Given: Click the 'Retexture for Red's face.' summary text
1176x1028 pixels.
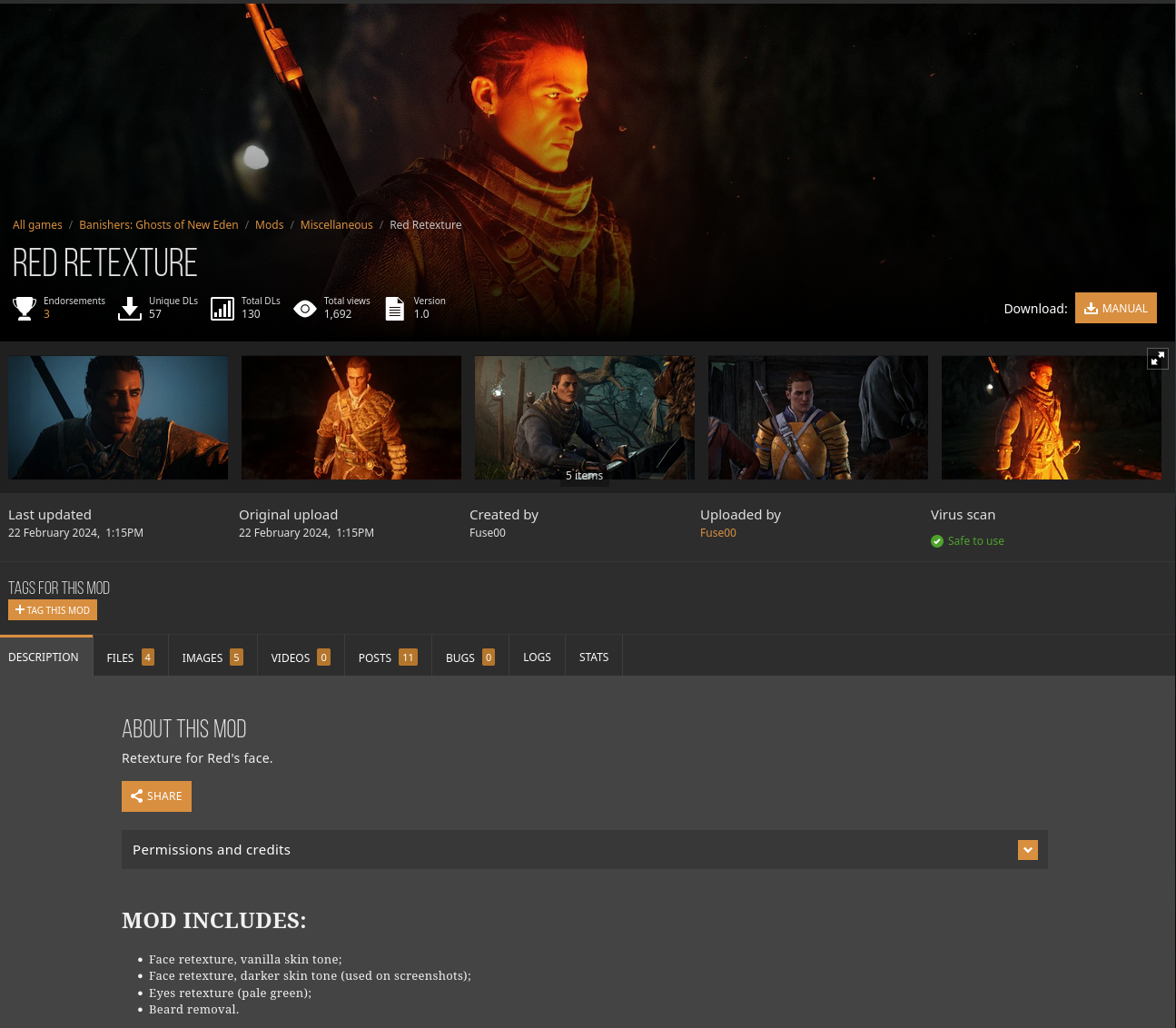Looking at the screenshot, I should pyautogui.click(x=197, y=758).
